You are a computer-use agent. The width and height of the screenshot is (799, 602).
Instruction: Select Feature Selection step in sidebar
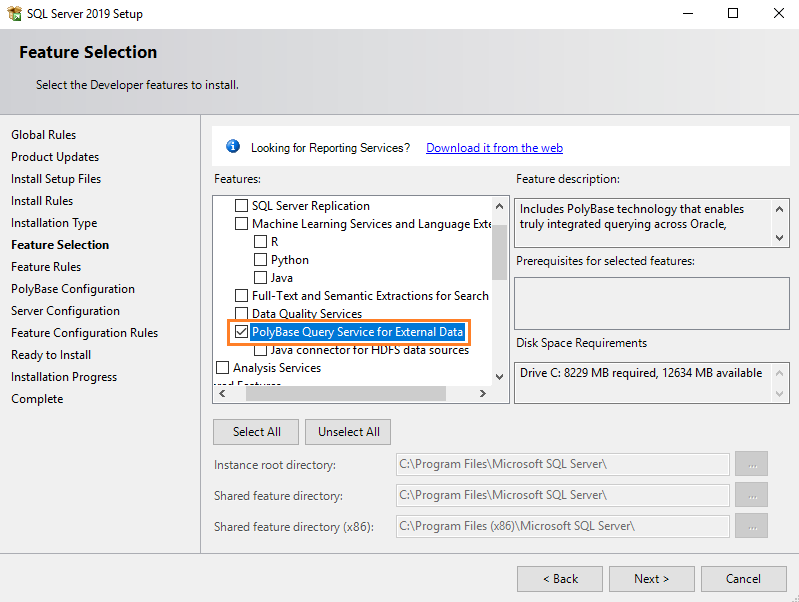pyautogui.click(x=60, y=245)
